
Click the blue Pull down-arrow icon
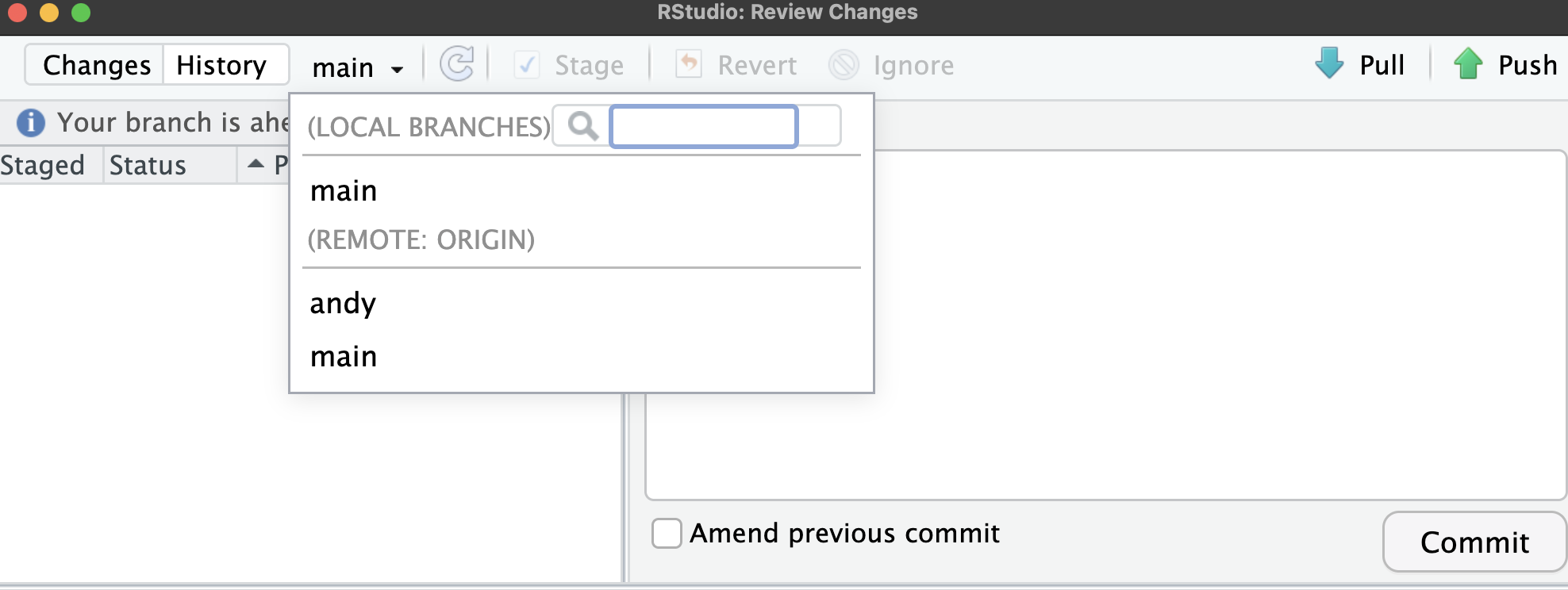click(1329, 63)
